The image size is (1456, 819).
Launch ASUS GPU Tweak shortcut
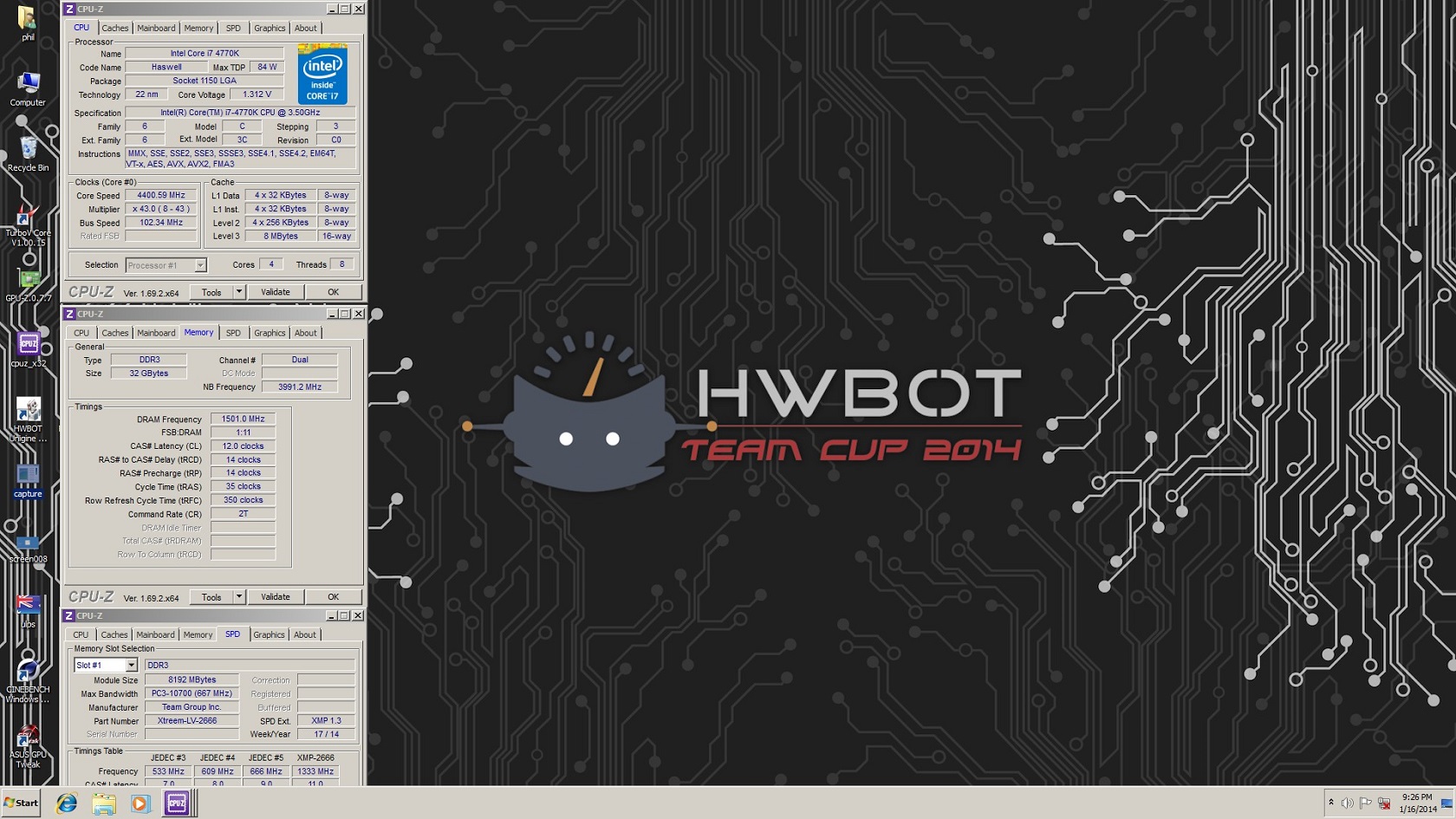click(x=28, y=747)
